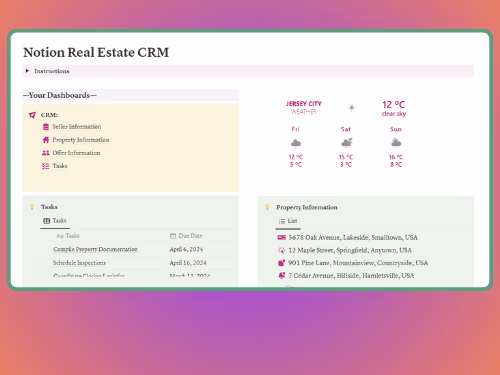Click the icon beside 5678 Oak Avenue

[282, 237]
